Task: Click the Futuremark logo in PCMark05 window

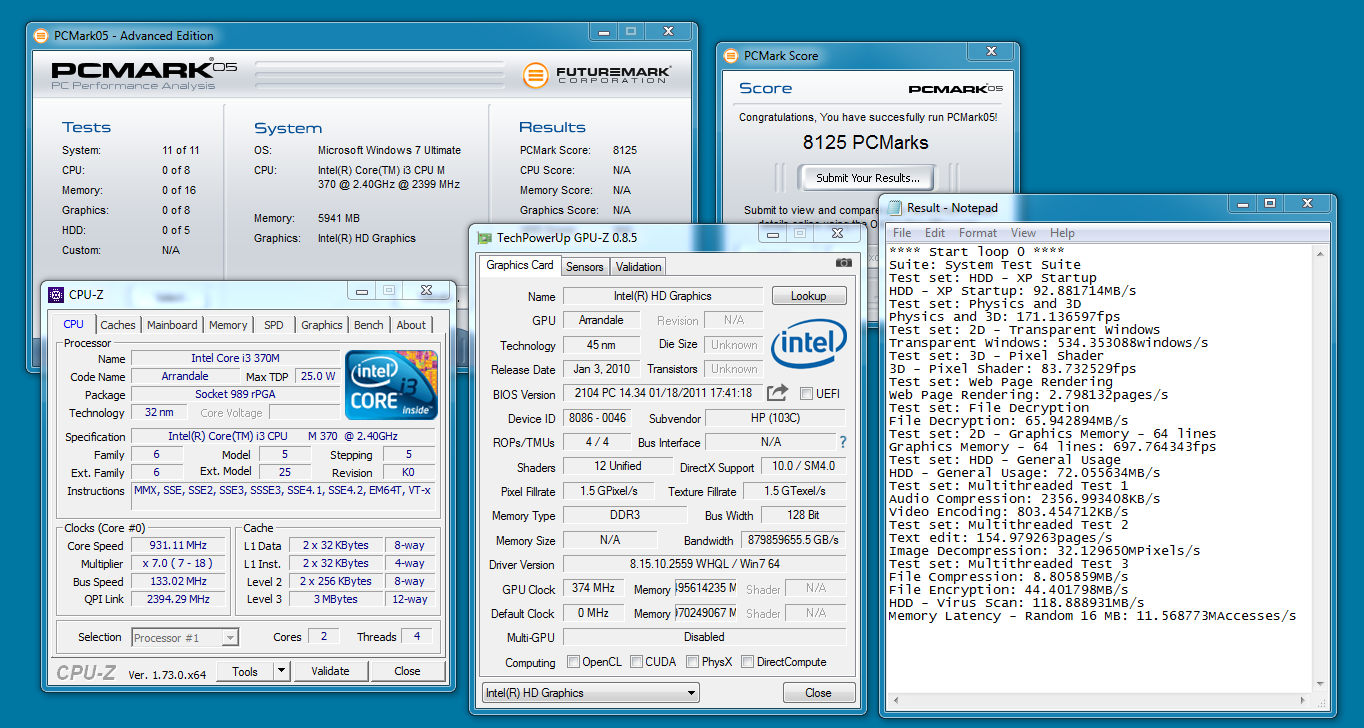Action: [x=596, y=75]
